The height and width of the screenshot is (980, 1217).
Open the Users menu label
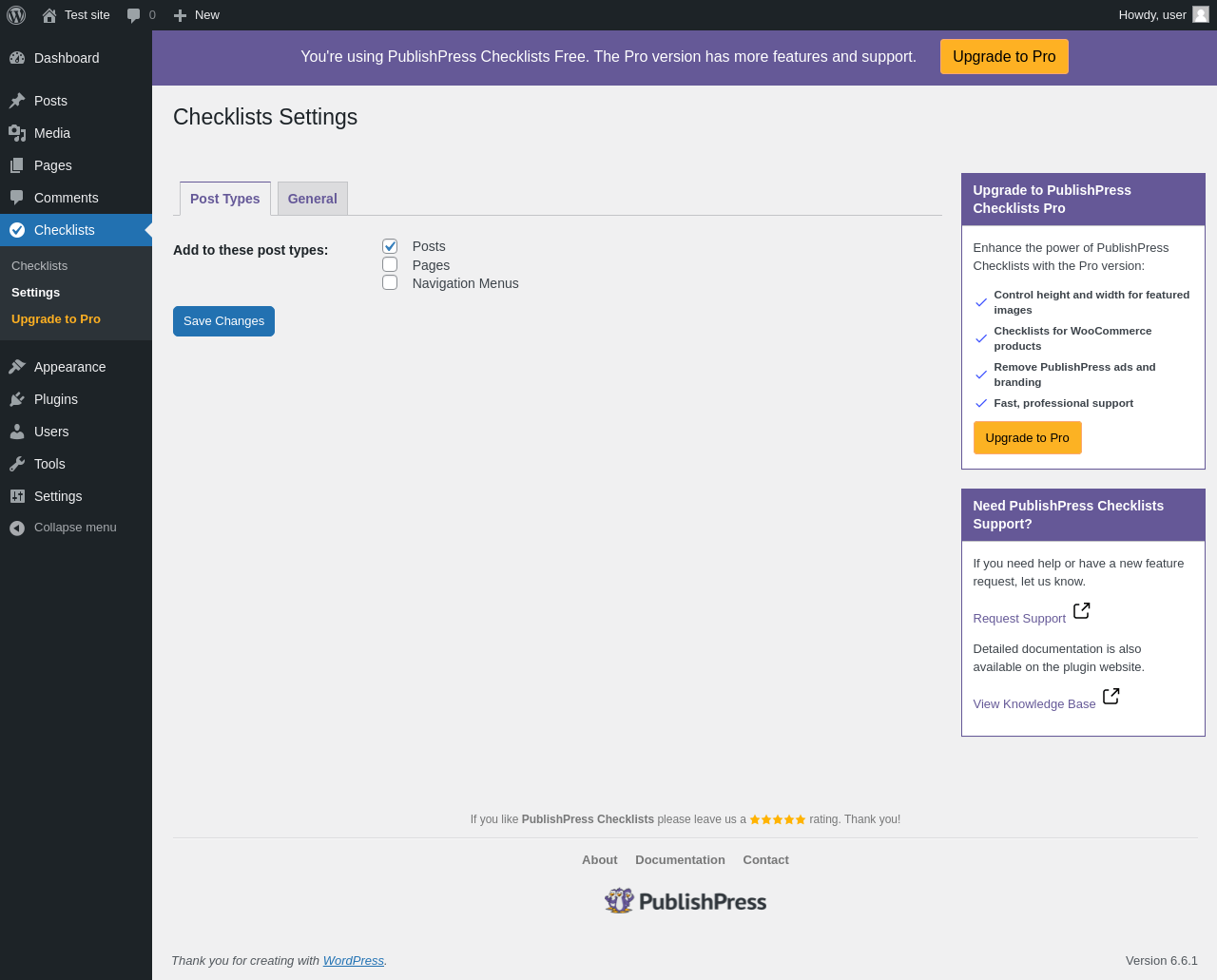coord(51,432)
